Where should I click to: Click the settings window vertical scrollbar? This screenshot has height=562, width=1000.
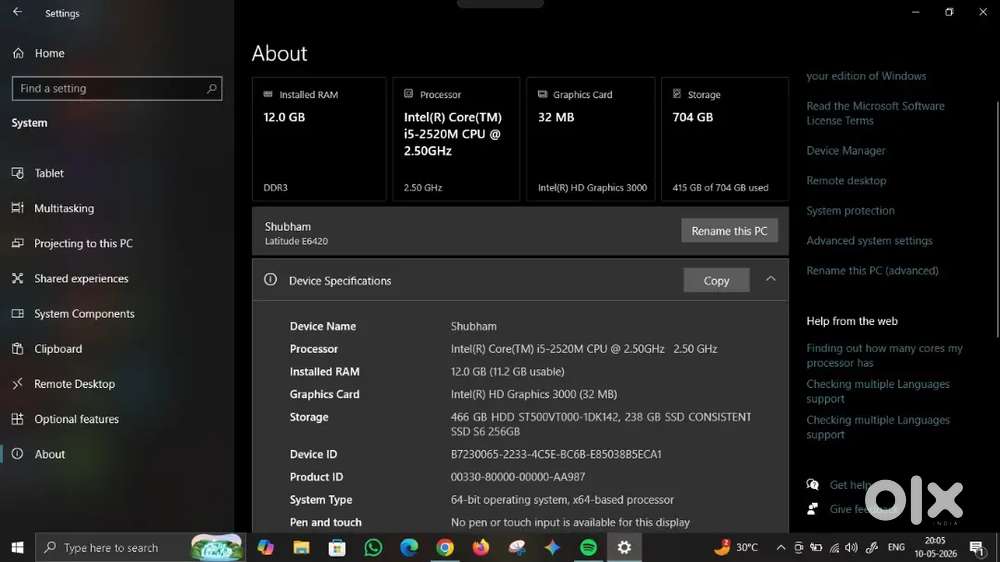[997, 217]
